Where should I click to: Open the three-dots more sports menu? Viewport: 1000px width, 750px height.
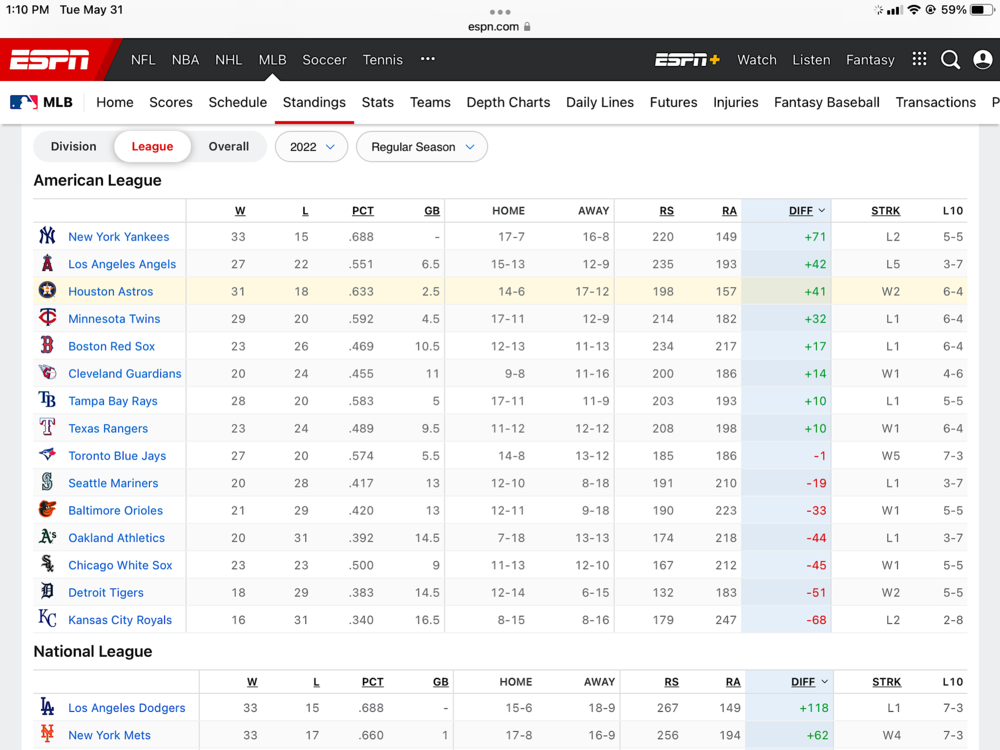[428, 60]
